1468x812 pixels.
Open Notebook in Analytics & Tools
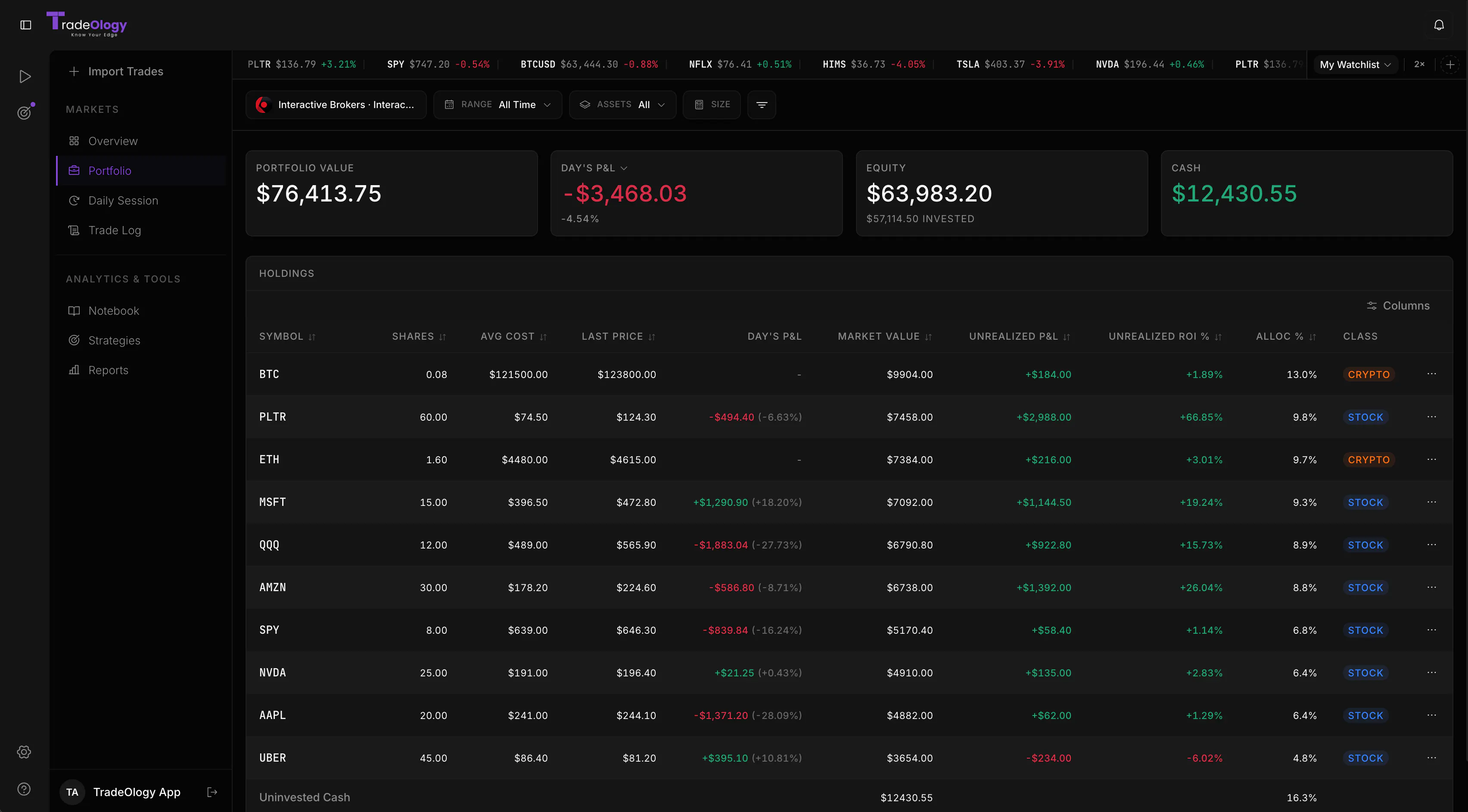point(141,311)
